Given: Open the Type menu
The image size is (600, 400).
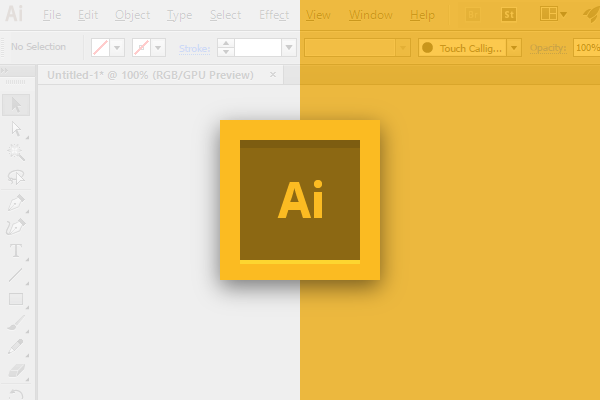Looking at the screenshot, I should point(179,15).
